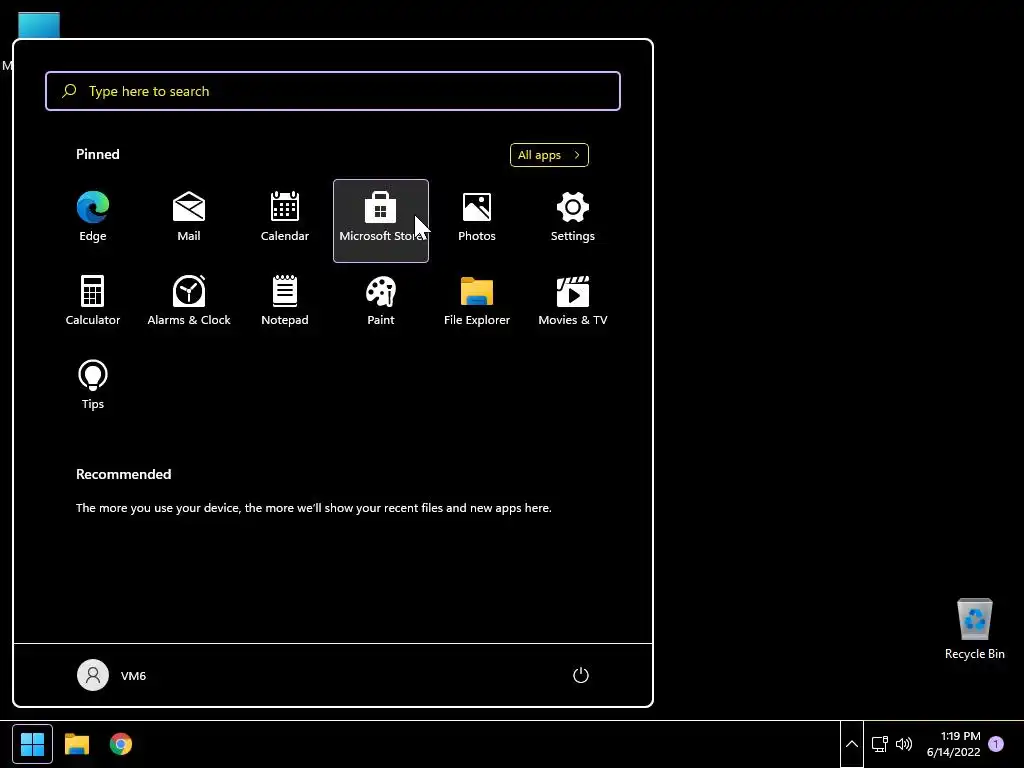Open the notification badge with one alert
This screenshot has height=768, width=1024.
click(x=996, y=744)
